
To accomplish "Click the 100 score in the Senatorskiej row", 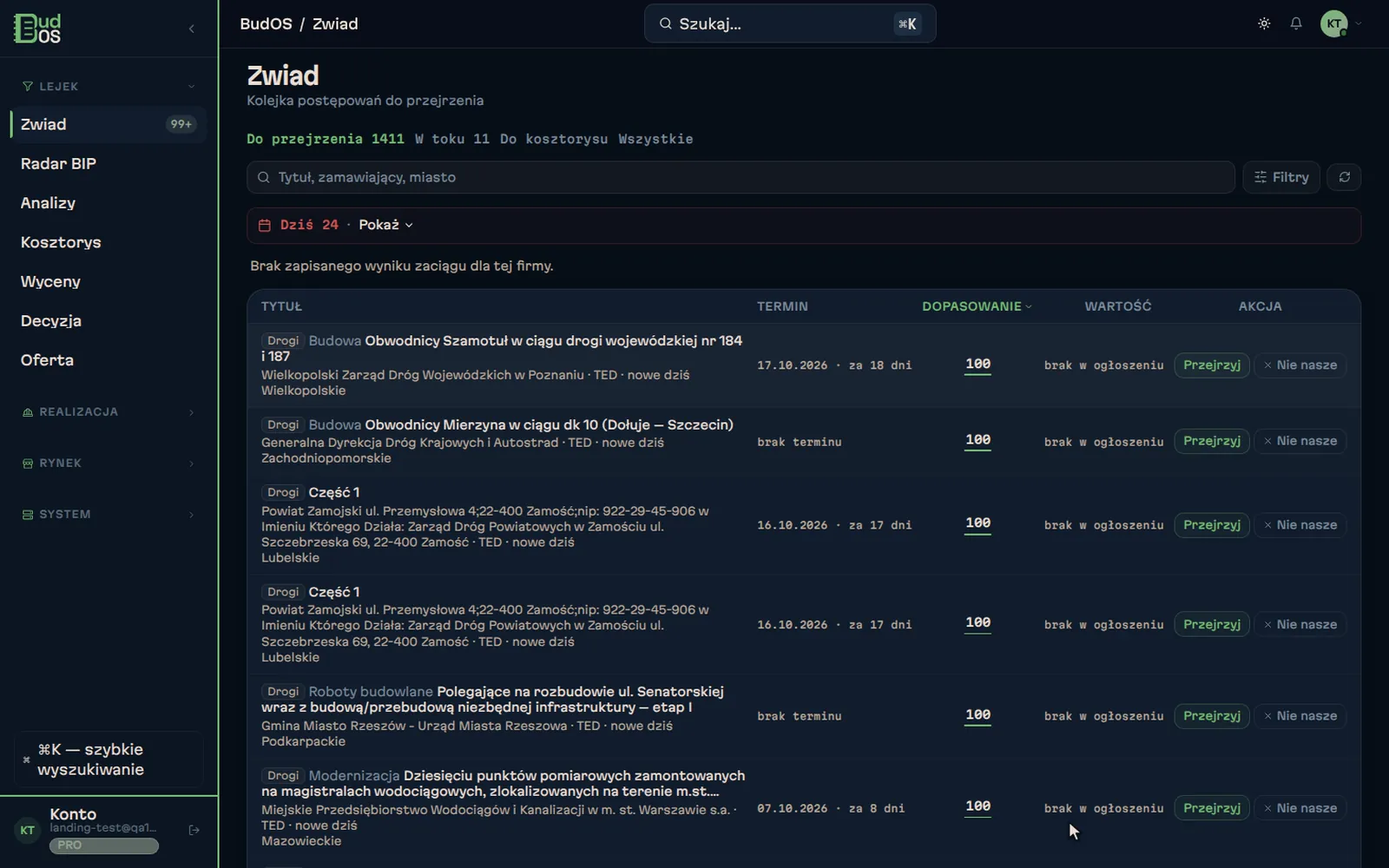I will 978,715.
